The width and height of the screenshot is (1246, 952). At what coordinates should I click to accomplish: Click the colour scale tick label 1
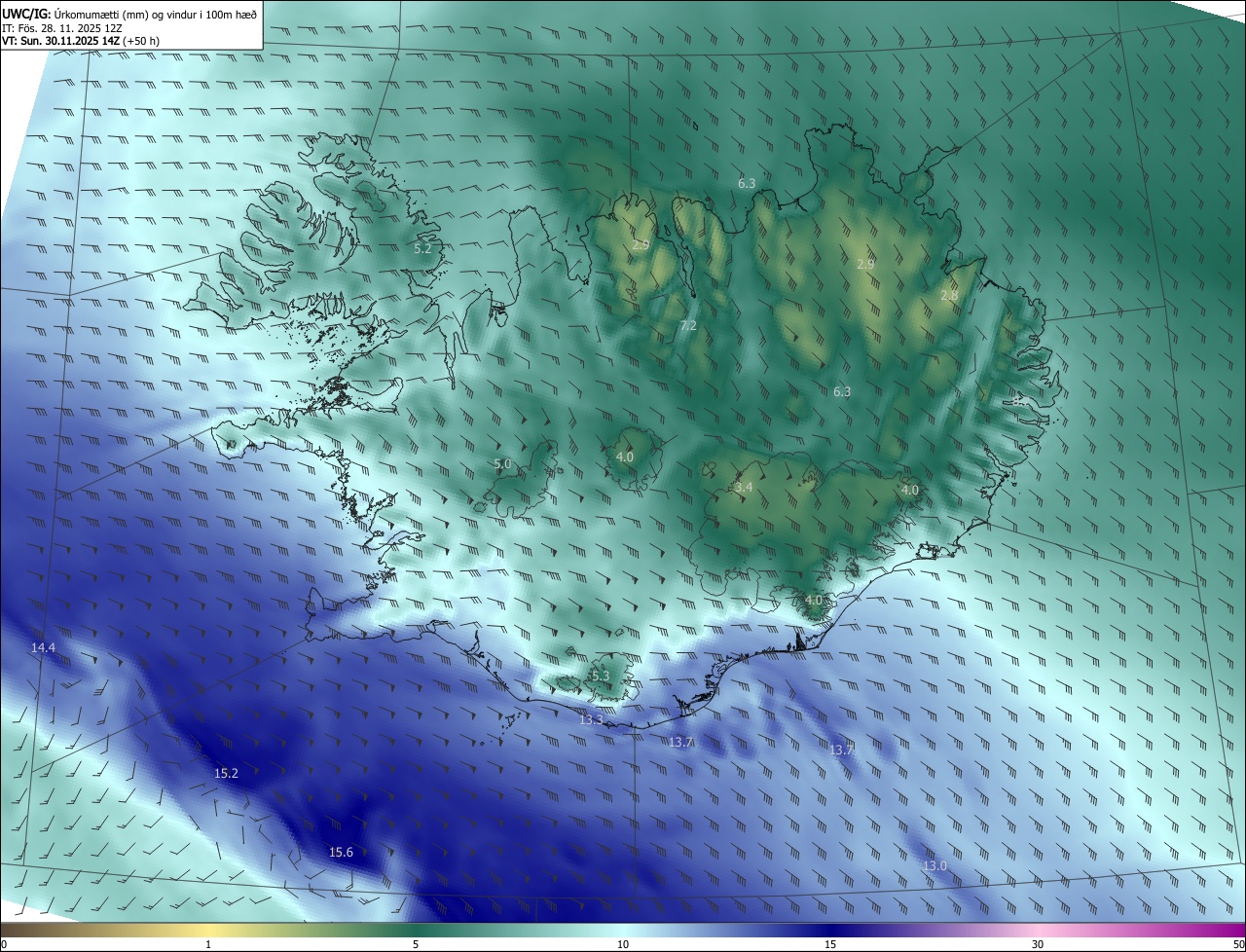click(208, 944)
